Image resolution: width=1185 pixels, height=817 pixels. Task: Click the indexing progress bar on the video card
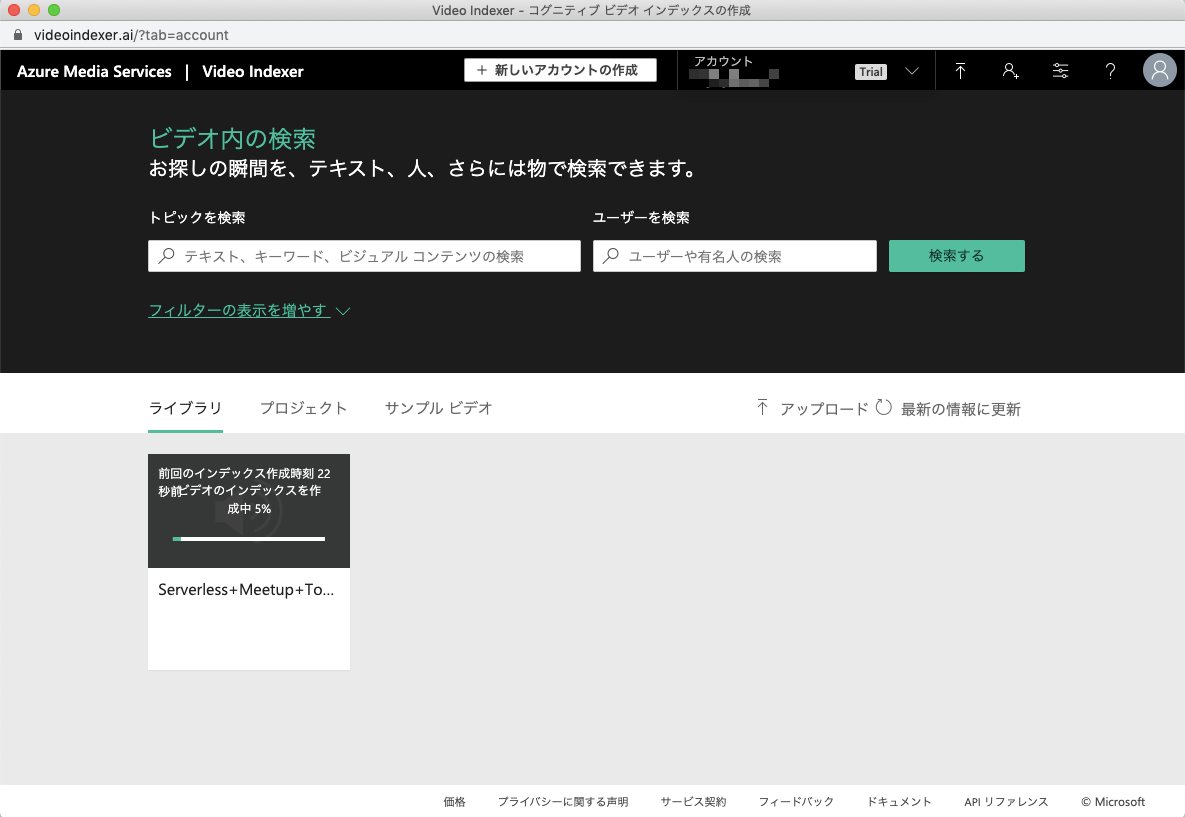(x=248, y=539)
